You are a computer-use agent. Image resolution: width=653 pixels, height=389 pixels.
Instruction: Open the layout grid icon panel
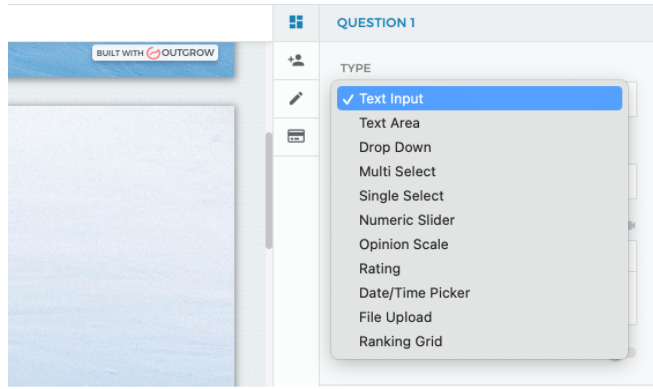(x=296, y=22)
